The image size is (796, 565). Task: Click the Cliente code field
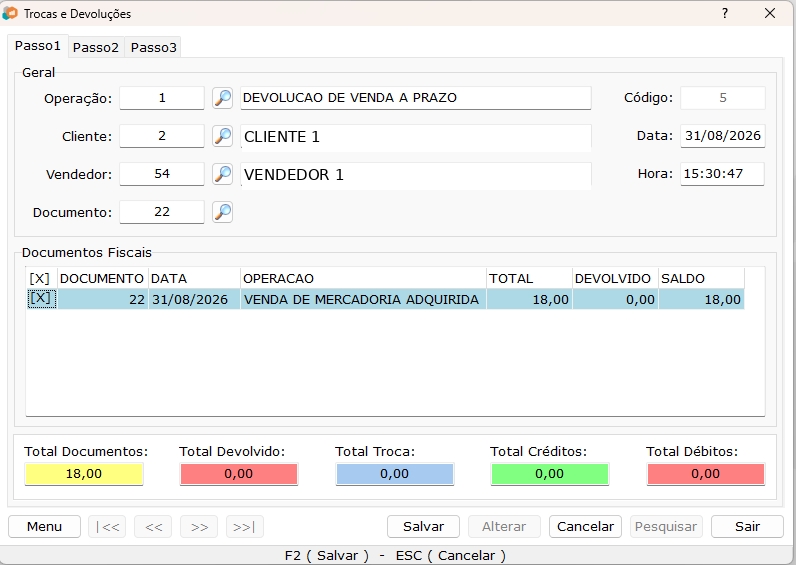pyautogui.click(x=162, y=136)
